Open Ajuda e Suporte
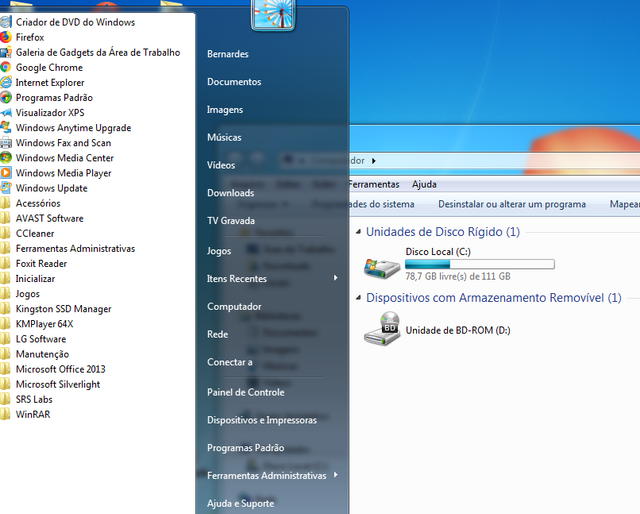The width and height of the screenshot is (640, 514). [240, 503]
